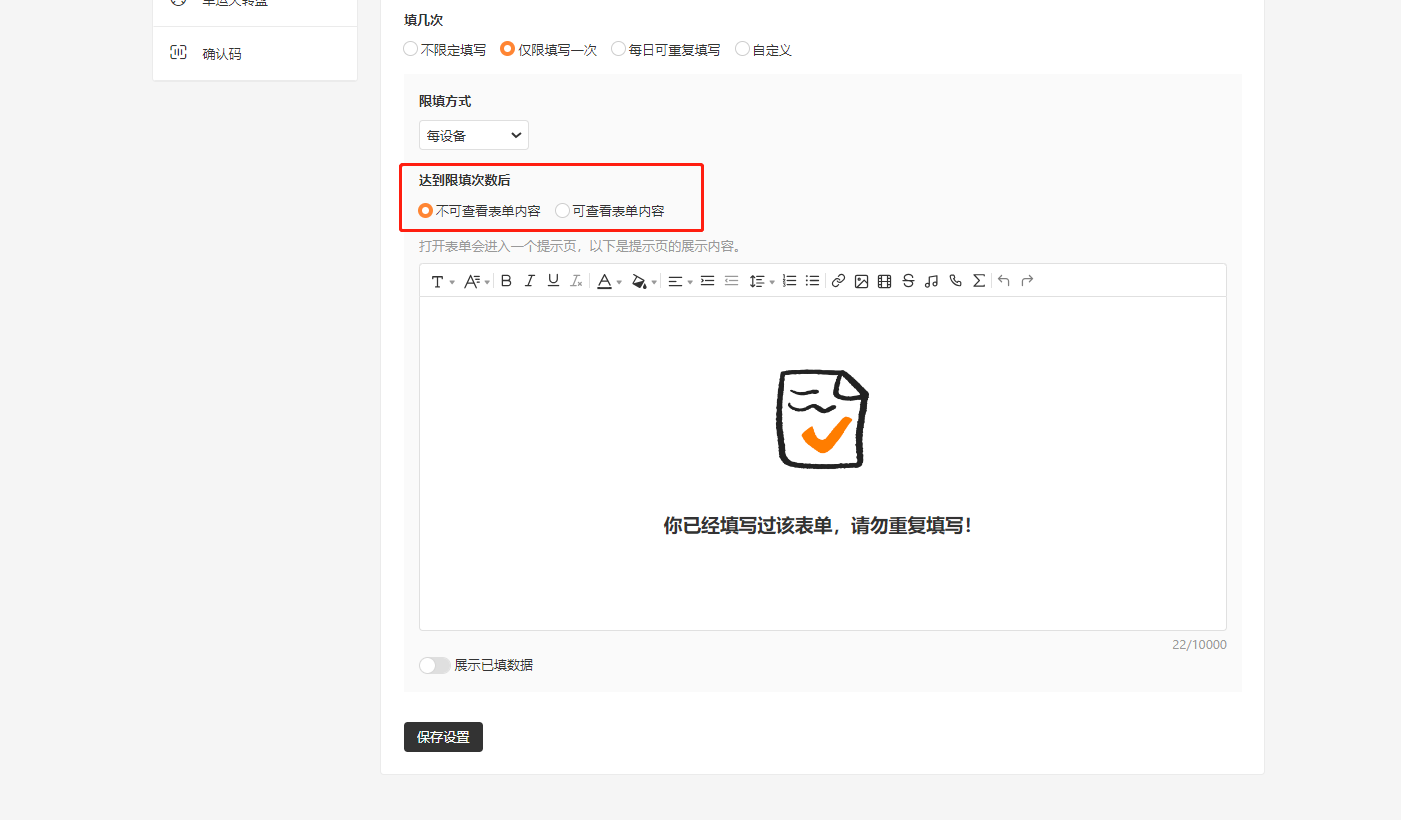This screenshot has height=820, width=1401.
Task: Increase the paragraph indent
Action: click(707, 281)
